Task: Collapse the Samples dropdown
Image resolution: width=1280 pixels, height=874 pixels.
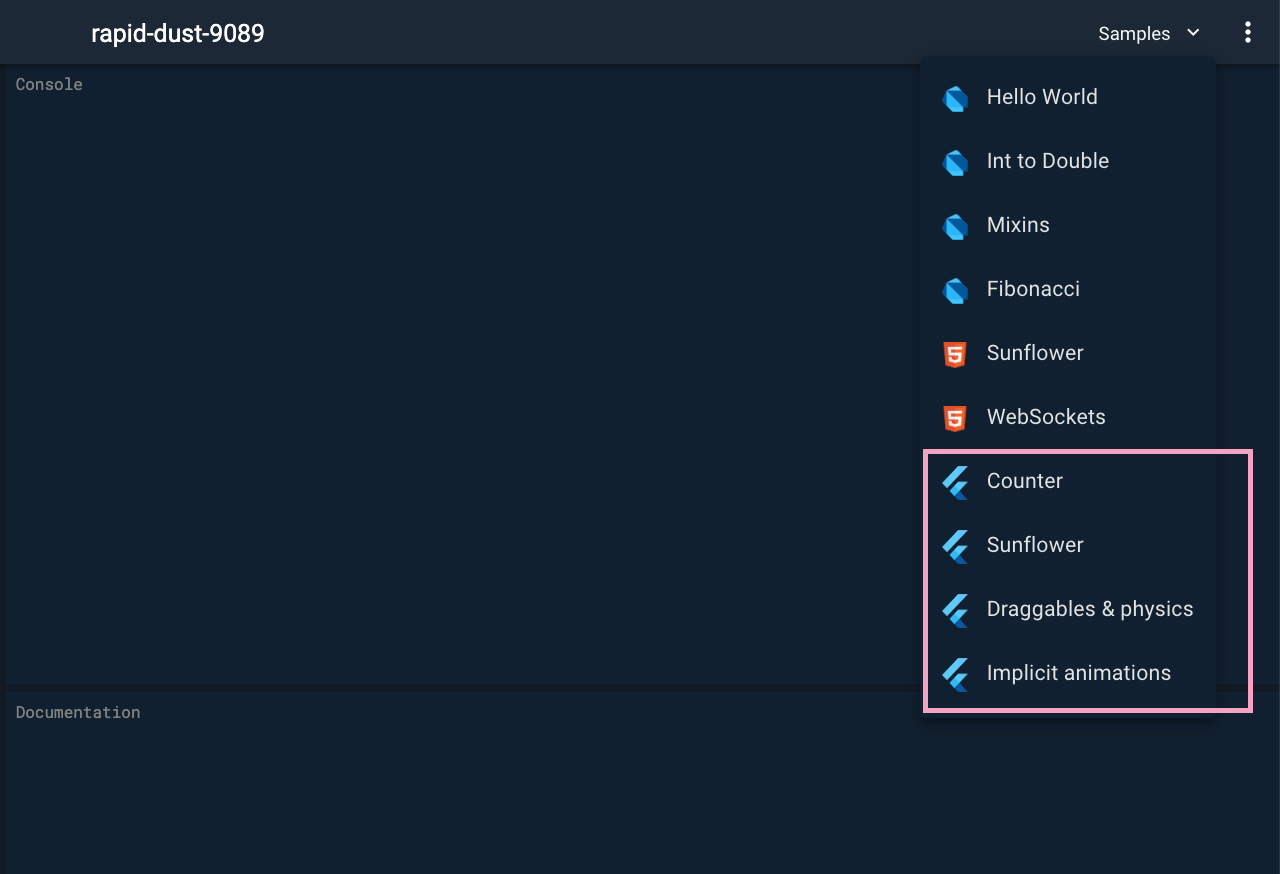Action: click(x=1149, y=33)
